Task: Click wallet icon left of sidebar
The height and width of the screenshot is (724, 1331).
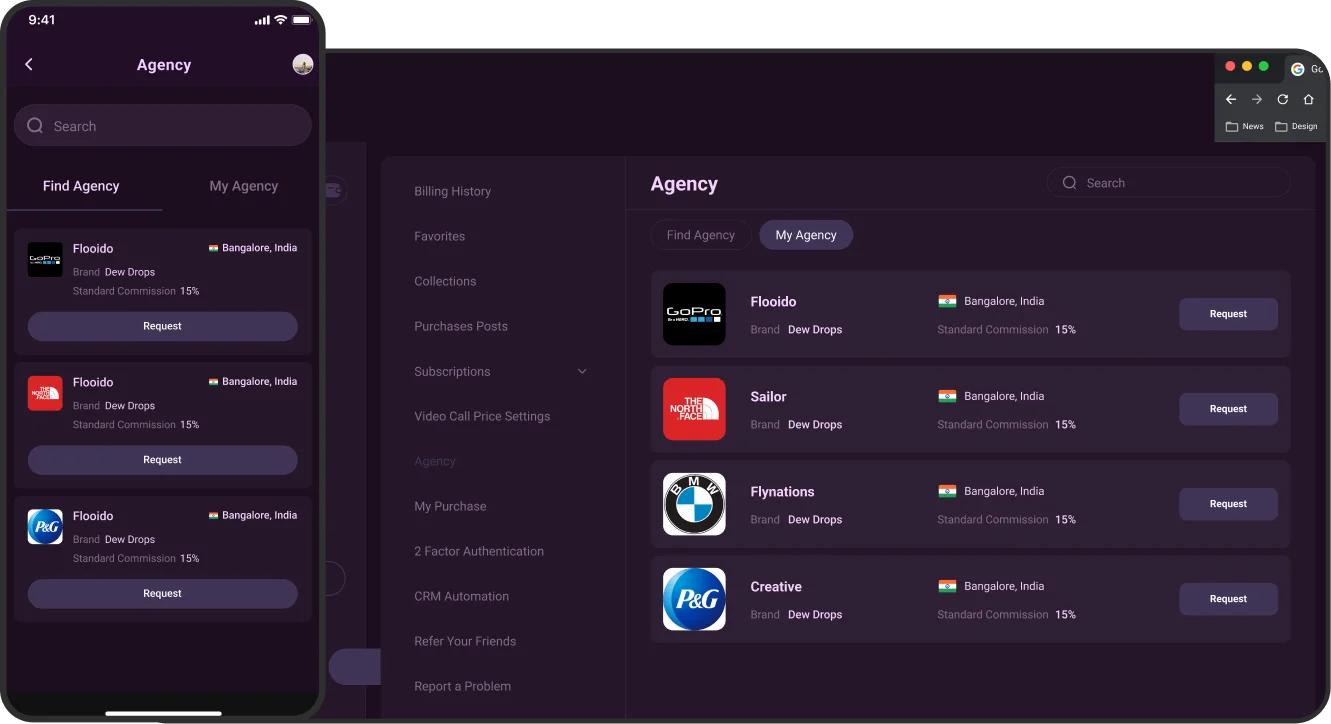Action: click(x=333, y=190)
